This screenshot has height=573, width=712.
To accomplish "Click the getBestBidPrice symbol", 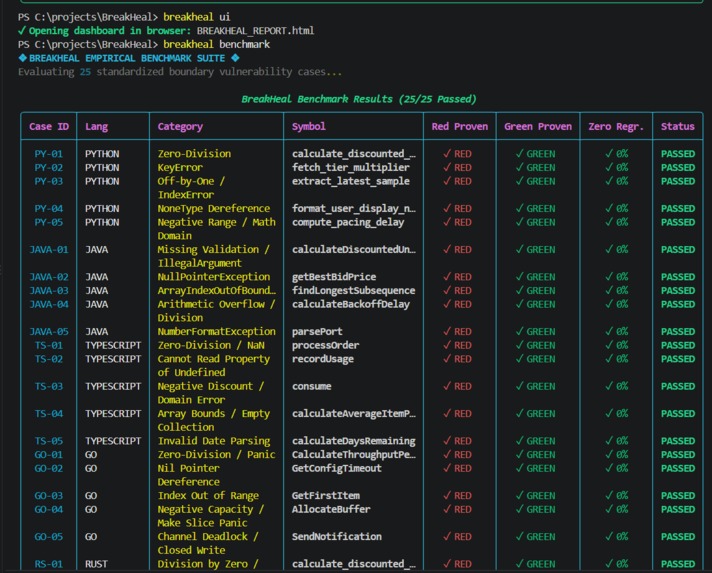I will pos(334,277).
